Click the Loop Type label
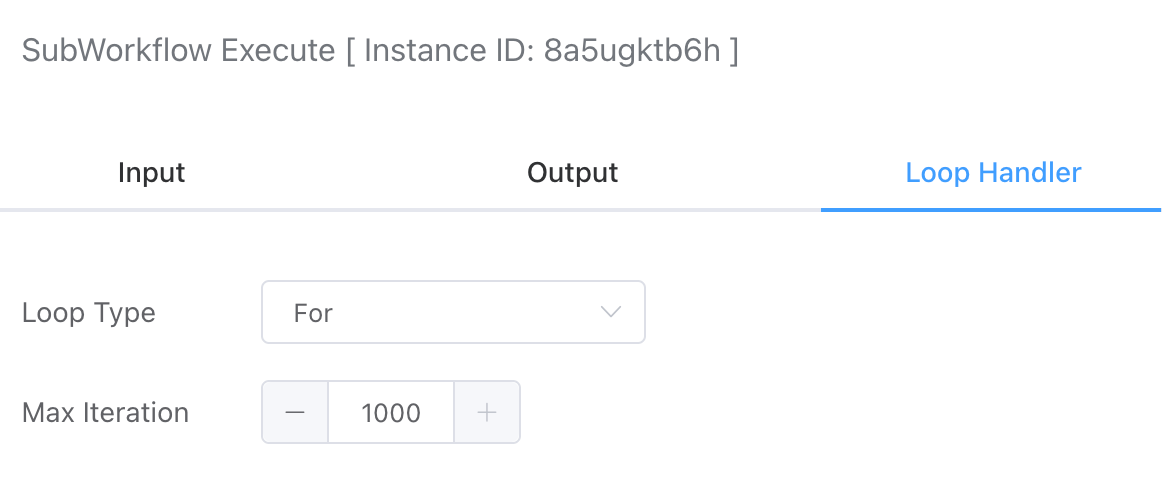 tap(89, 313)
